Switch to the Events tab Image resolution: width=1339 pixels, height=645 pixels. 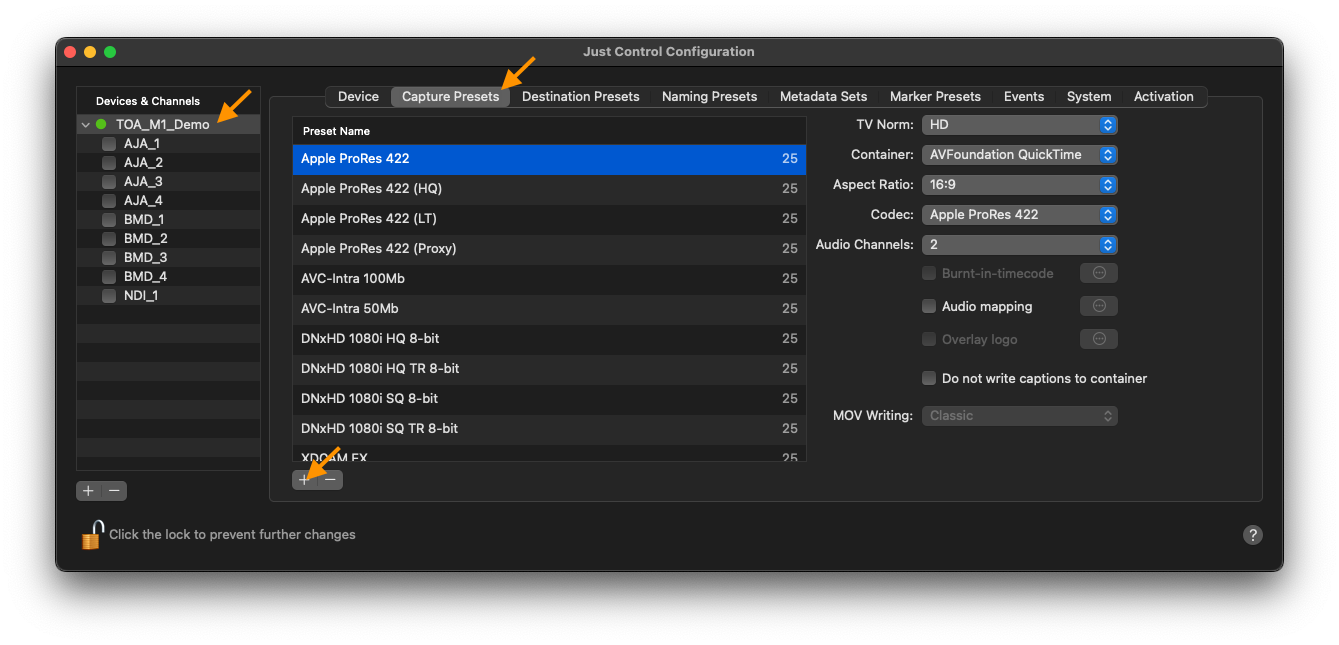(1024, 97)
